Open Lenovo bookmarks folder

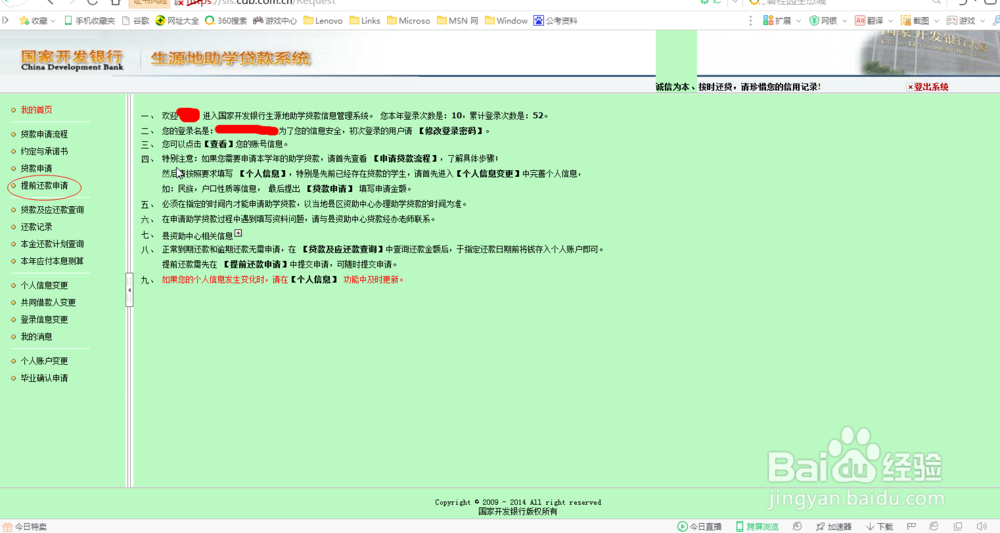(323, 21)
